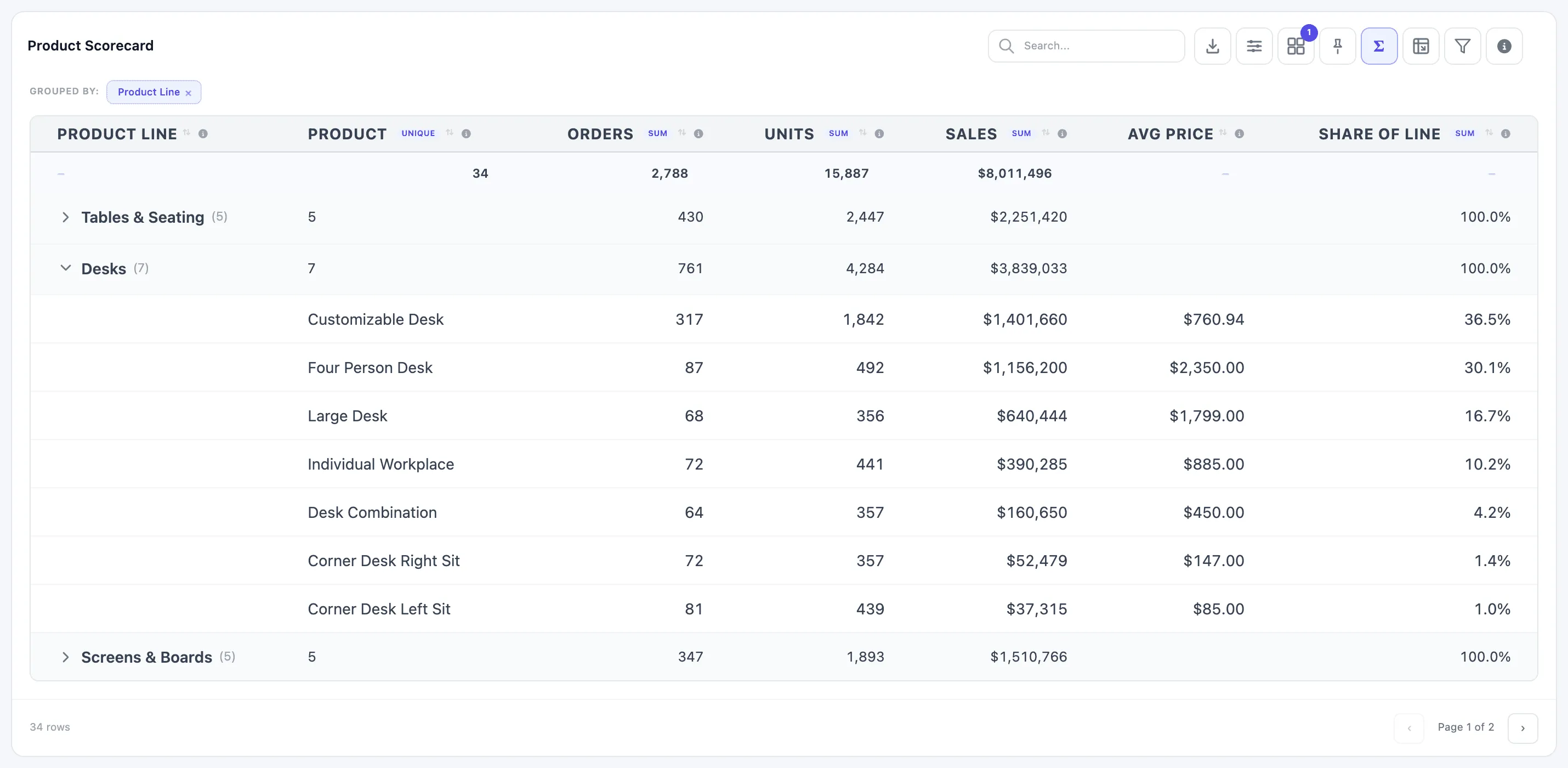Change the Units SUM aggregation label
Viewport: 1568px width, 768px height.
point(838,133)
